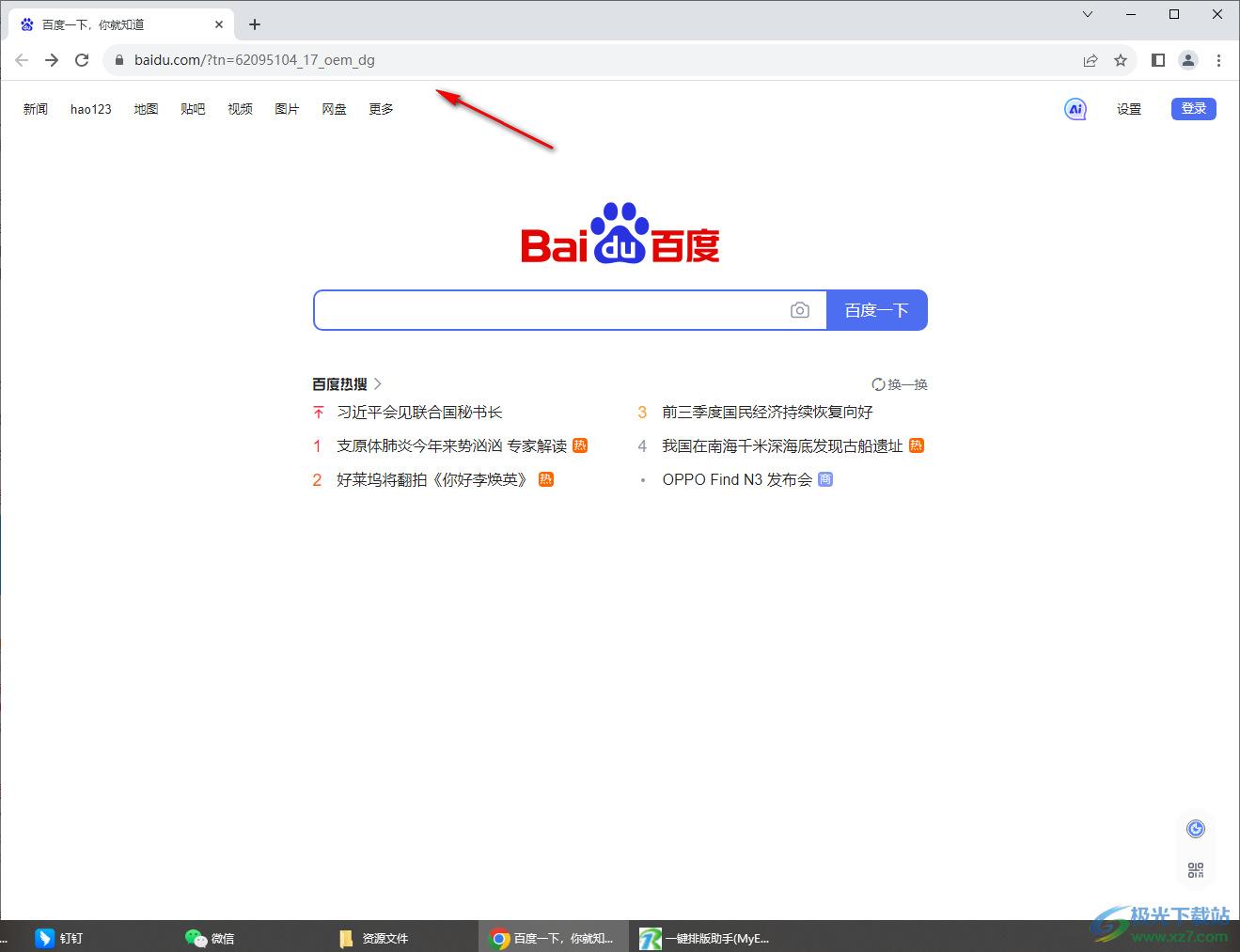
Task: Click the 百度一下 search button
Action: (877, 310)
